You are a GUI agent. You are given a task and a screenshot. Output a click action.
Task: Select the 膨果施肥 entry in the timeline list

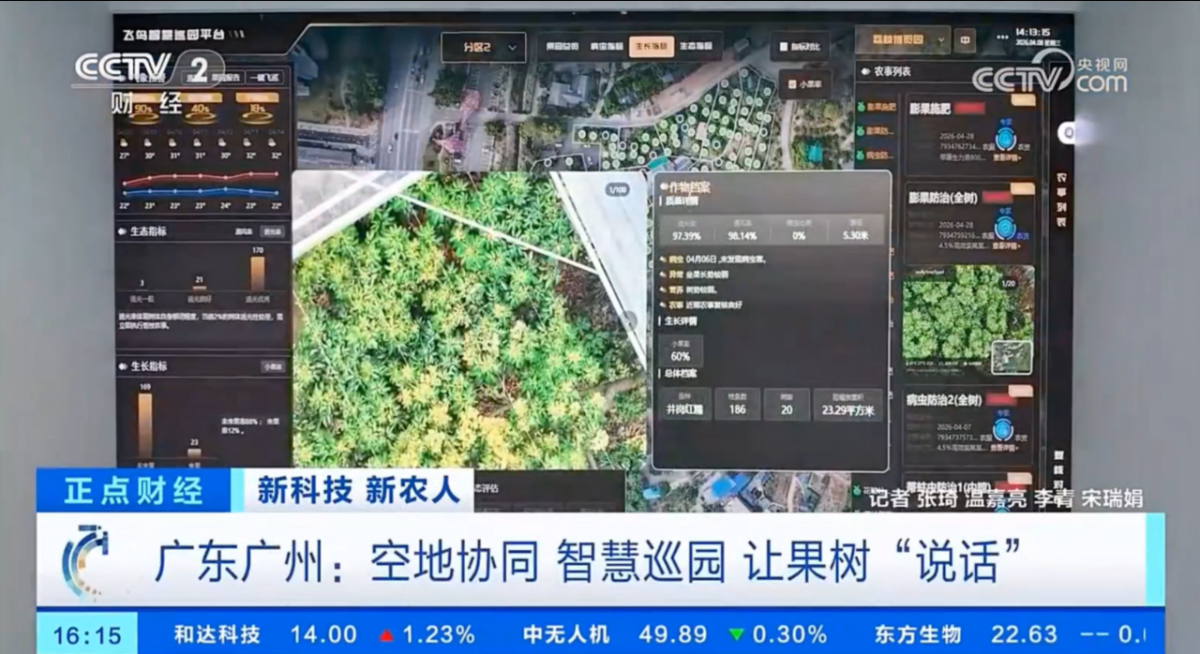877,105
